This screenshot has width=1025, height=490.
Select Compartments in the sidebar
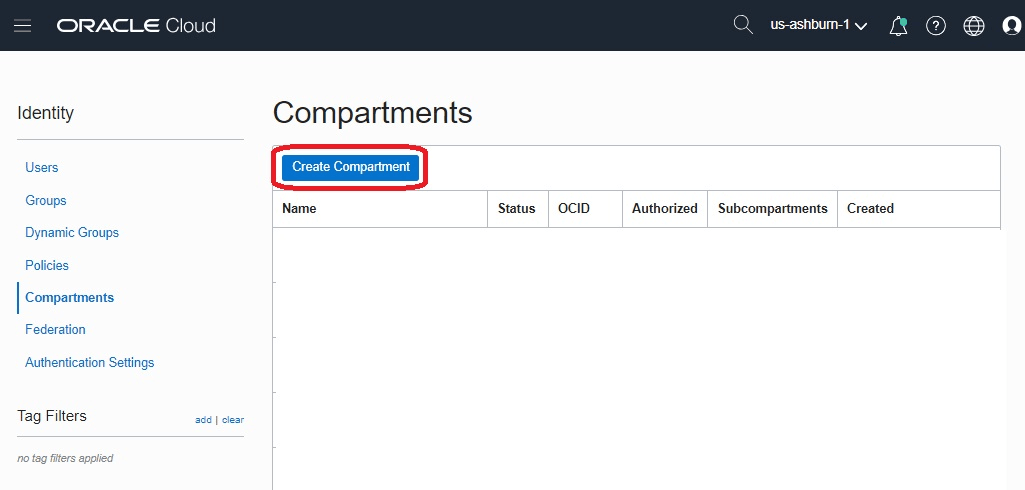70,297
